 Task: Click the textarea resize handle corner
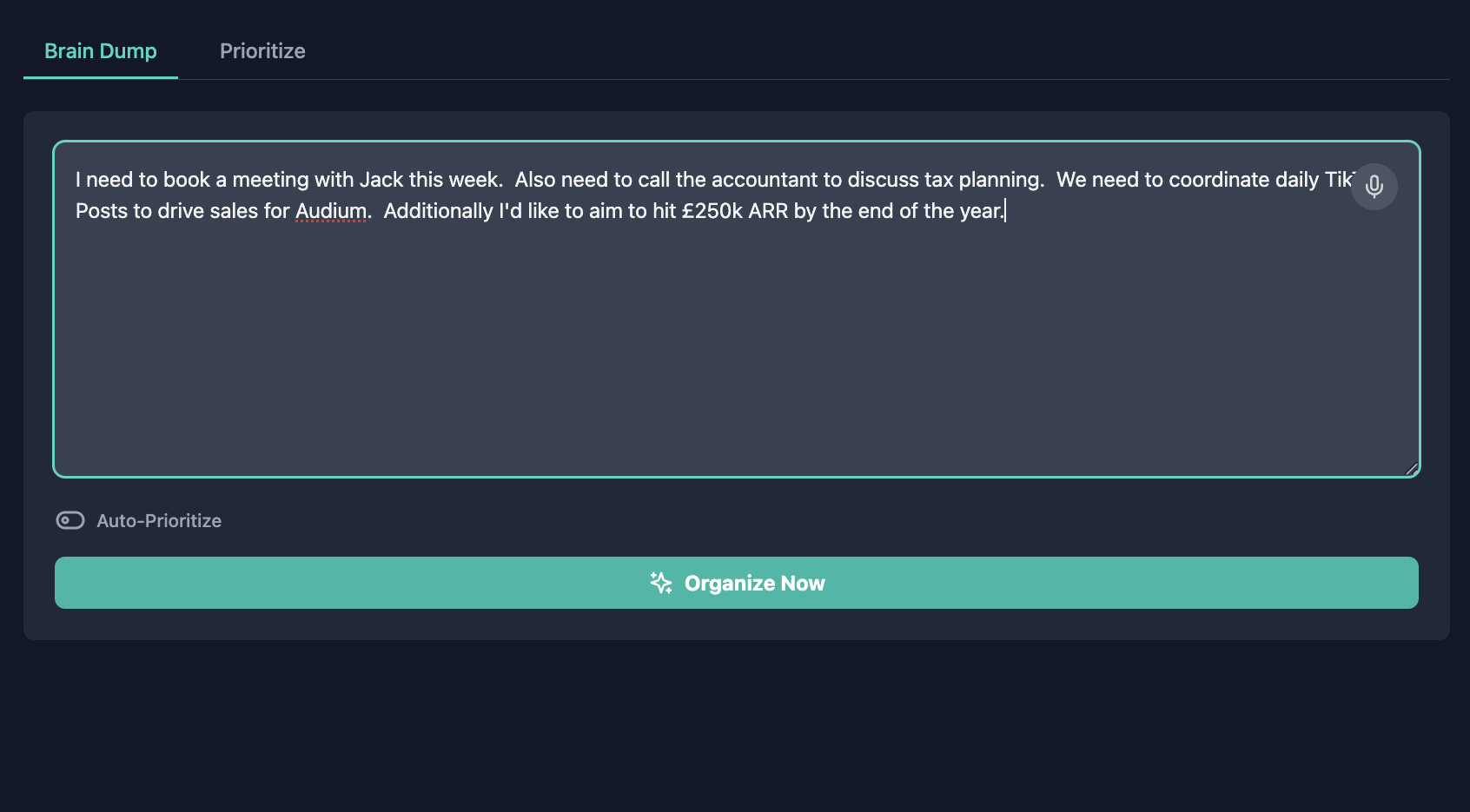(1411, 468)
